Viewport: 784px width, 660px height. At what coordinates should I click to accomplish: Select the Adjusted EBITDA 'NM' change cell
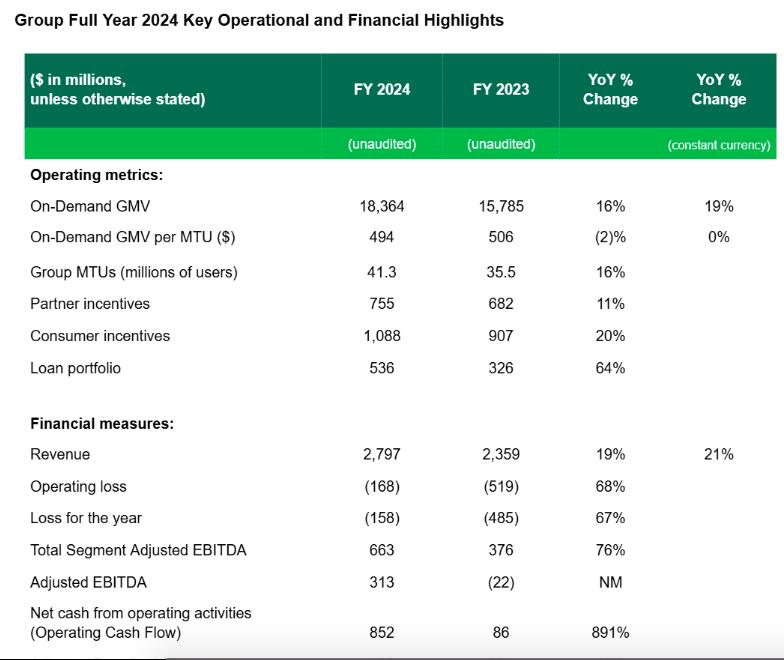point(610,582)
